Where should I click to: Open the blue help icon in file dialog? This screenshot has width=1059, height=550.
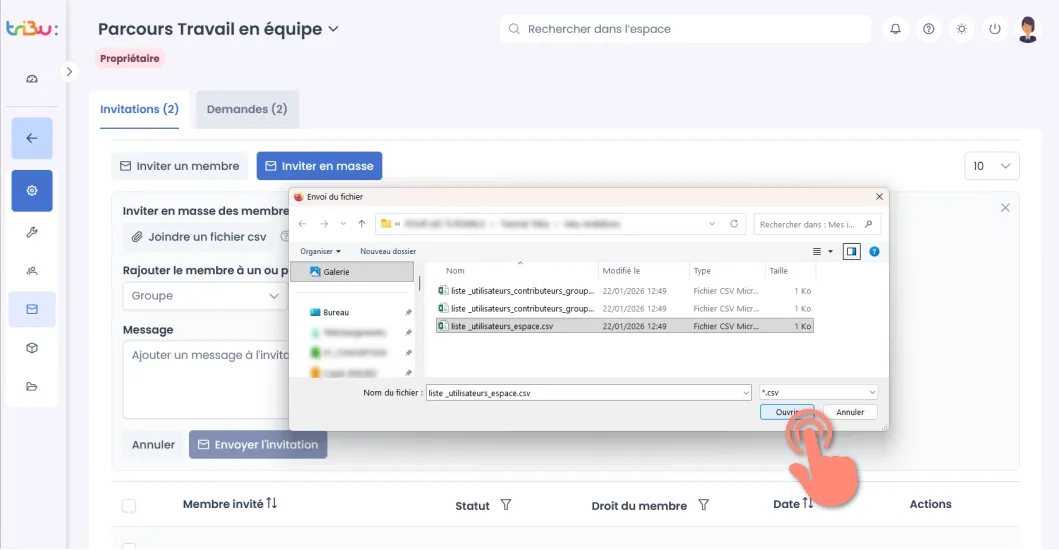click(x=874, y=251)
